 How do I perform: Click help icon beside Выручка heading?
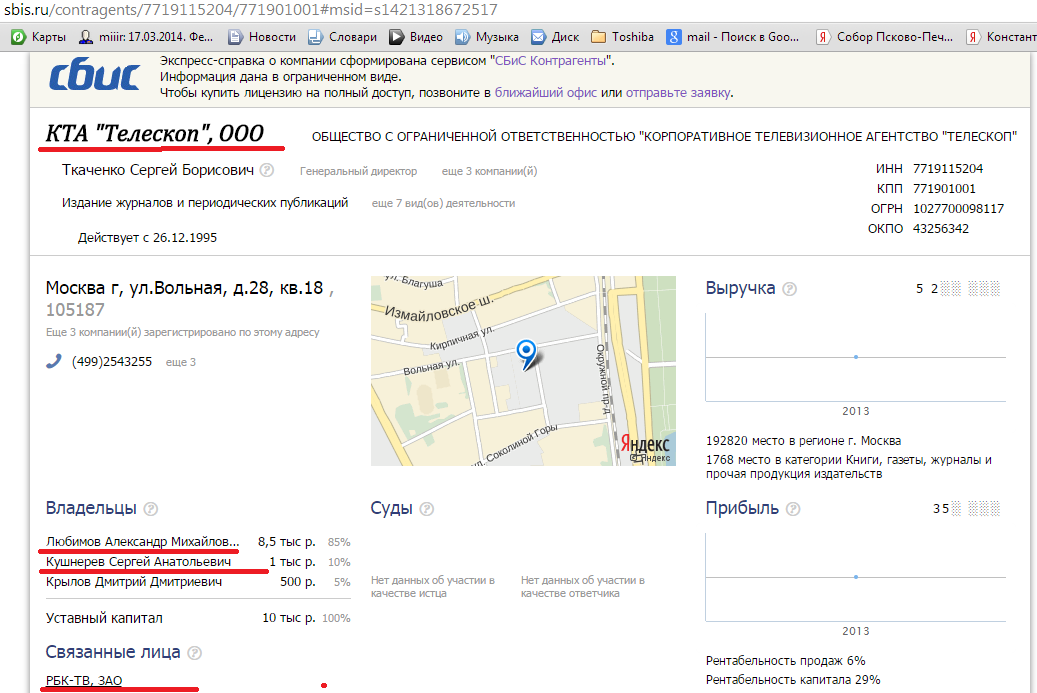click(x=790, y=289)
